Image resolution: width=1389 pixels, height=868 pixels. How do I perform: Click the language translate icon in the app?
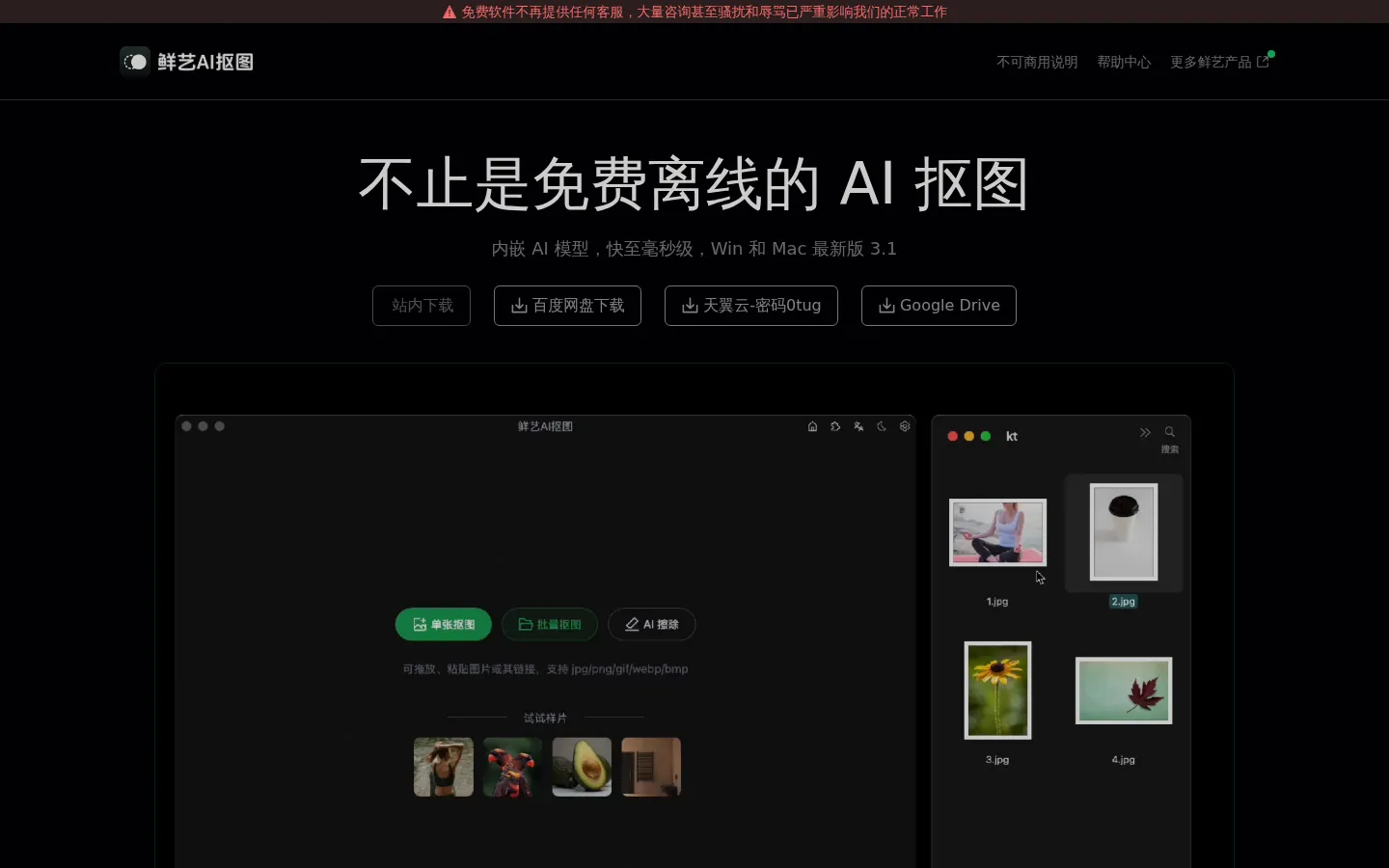[858, 426]
